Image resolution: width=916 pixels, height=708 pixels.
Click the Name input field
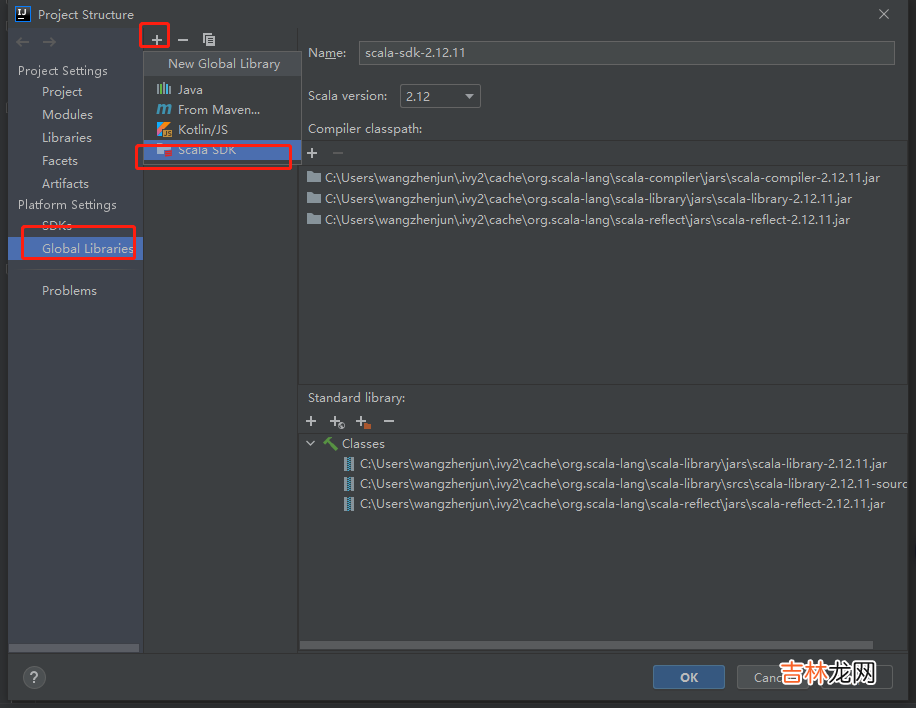pos(626,53)
